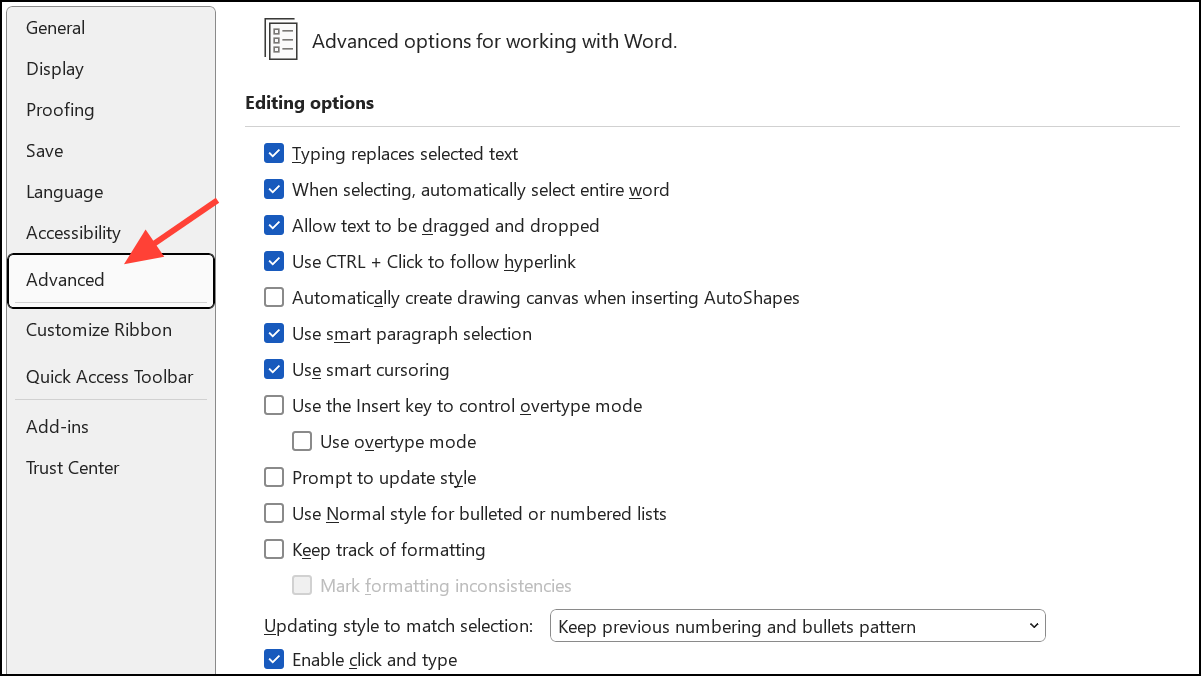
Task: Uncheck Enable click and type
Action: (274, 659)
